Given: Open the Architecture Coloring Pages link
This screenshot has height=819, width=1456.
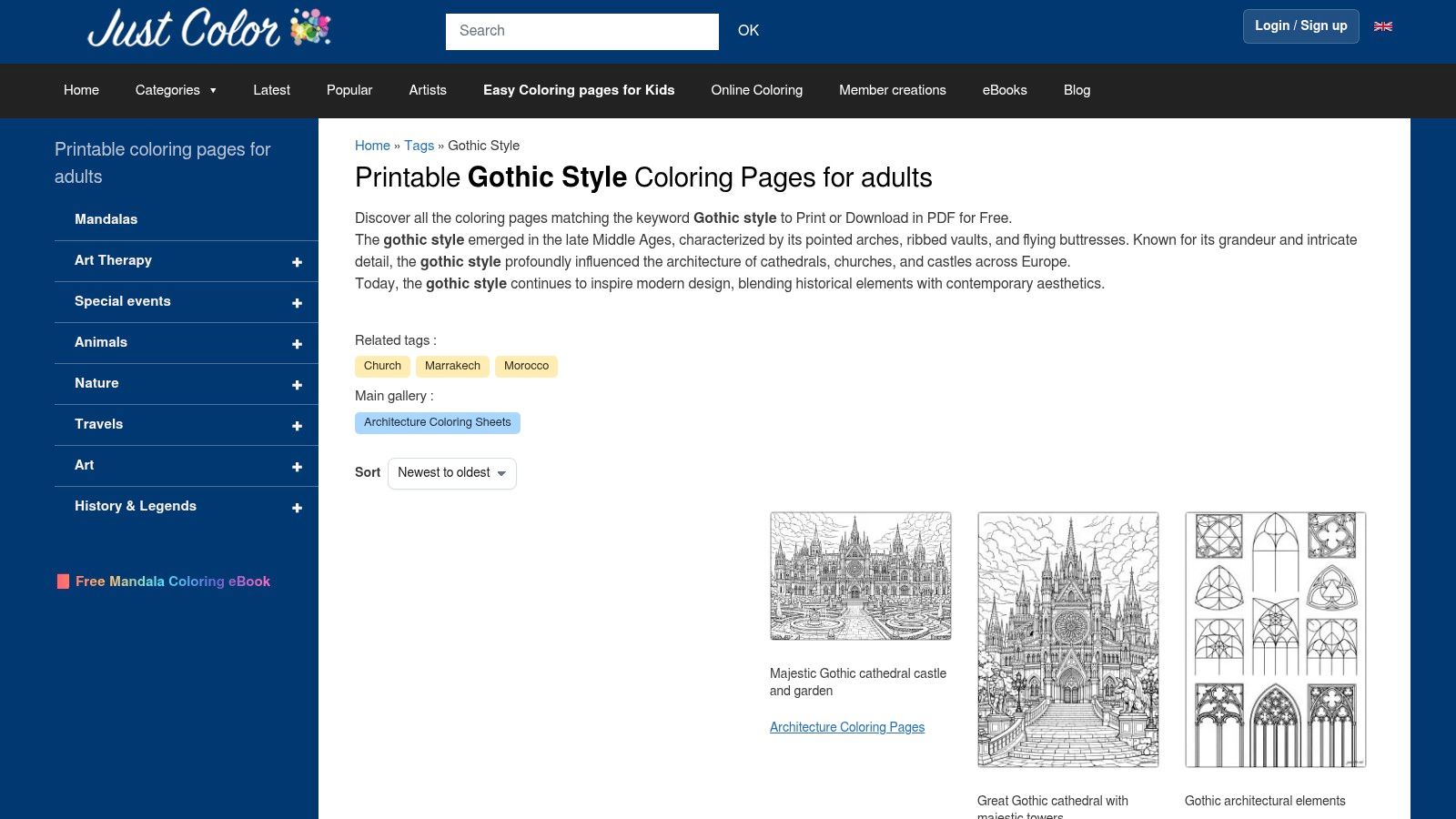Looking at the screenshot, I should pyautogui.click(x=847, y=727).
